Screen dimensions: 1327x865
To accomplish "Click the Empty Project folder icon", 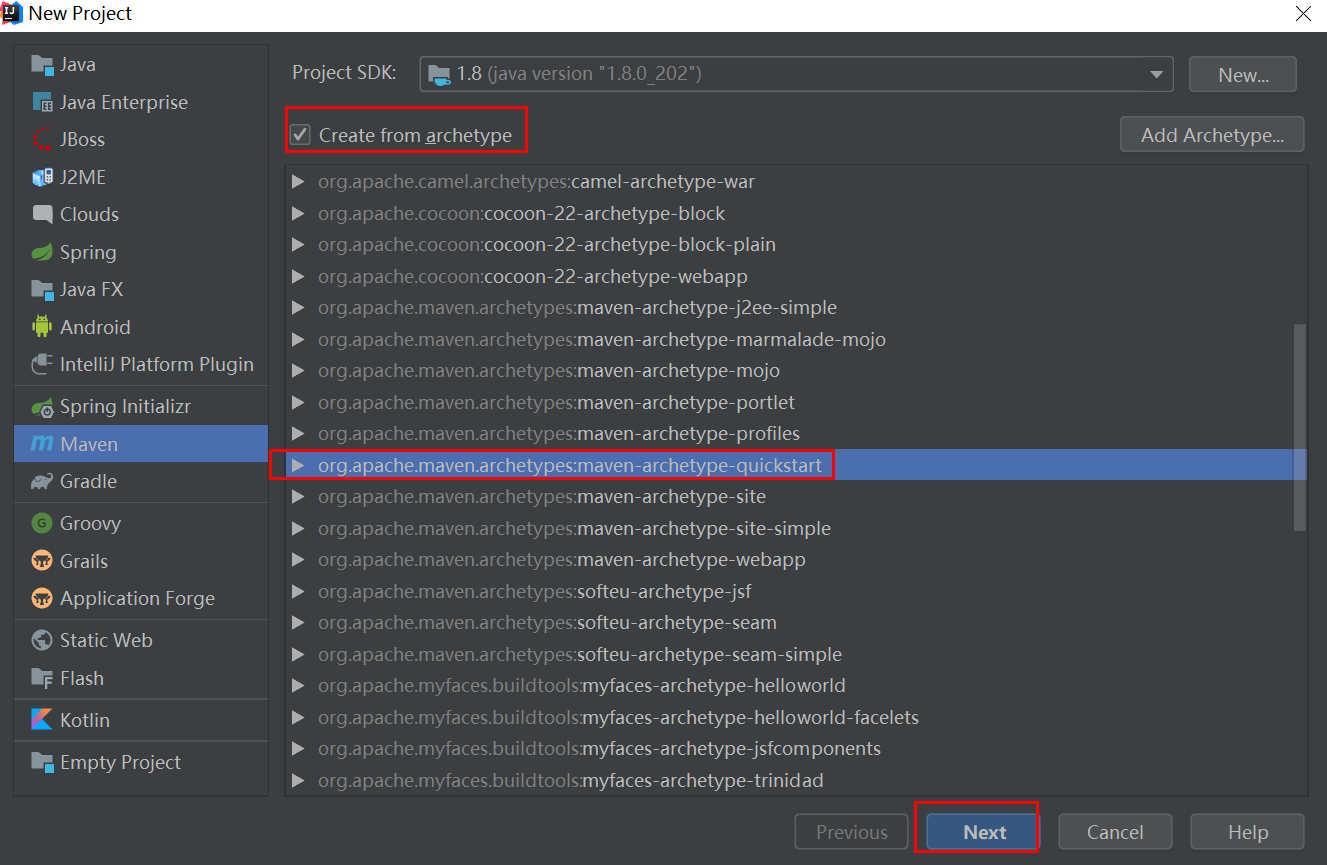I will click(x=42, y=762).
